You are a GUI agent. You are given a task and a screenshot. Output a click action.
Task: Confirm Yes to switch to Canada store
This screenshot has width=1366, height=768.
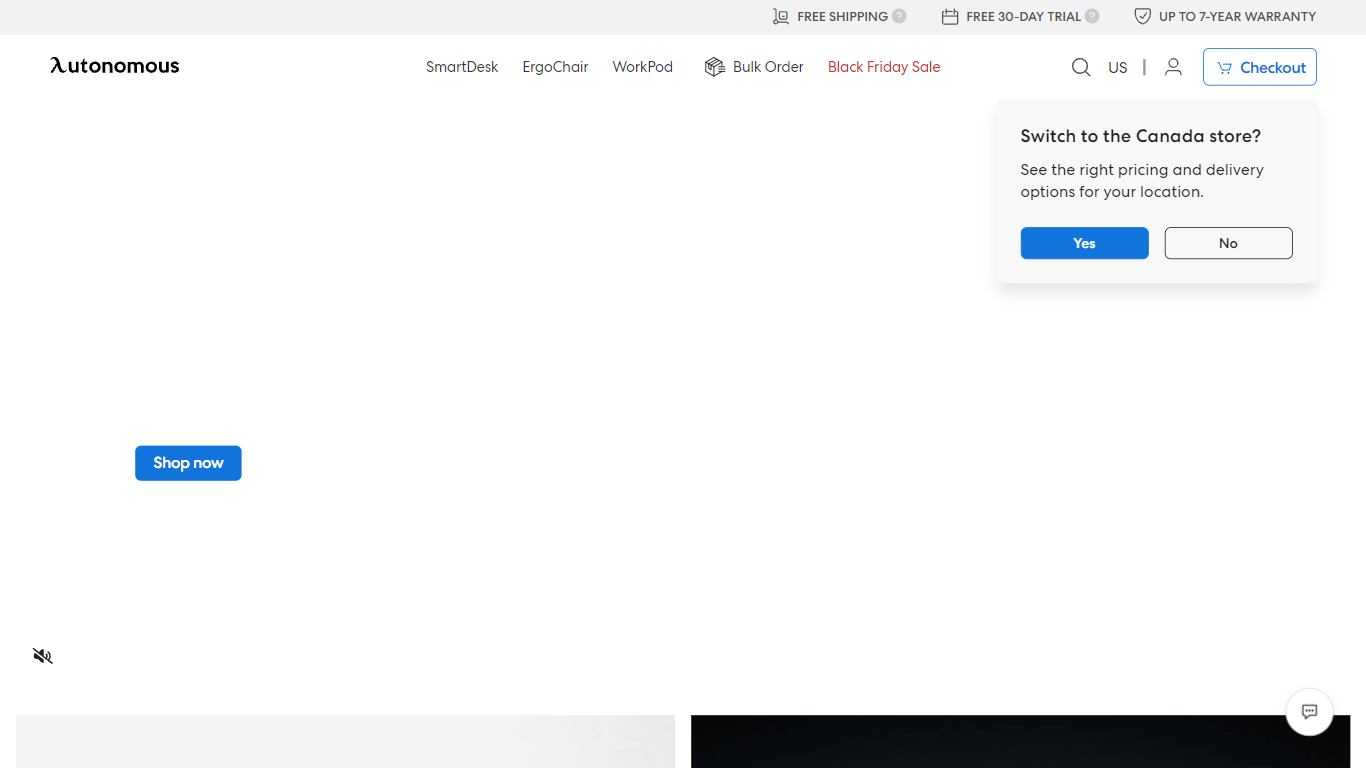[x=1084, y=243]
